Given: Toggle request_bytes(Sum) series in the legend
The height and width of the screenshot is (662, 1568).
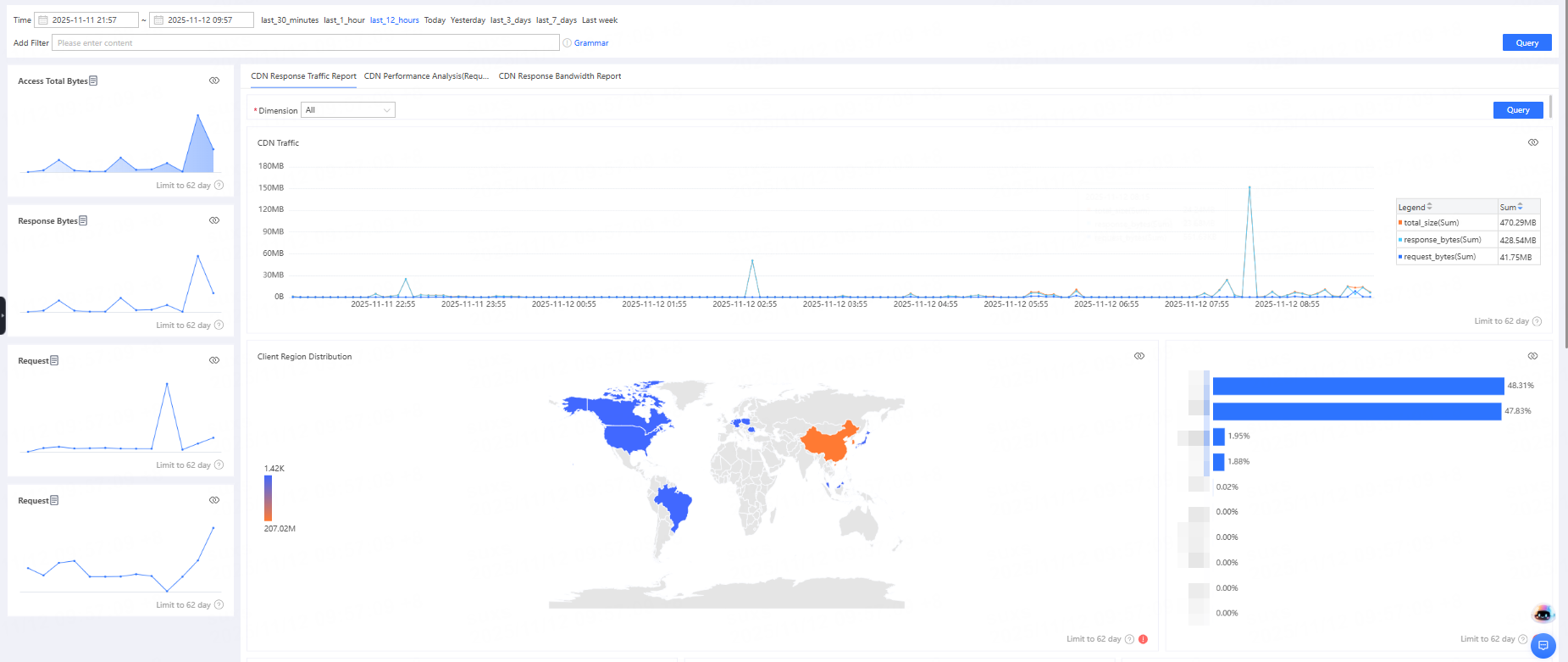Looking at the screenshot, I should [1438, 257].
